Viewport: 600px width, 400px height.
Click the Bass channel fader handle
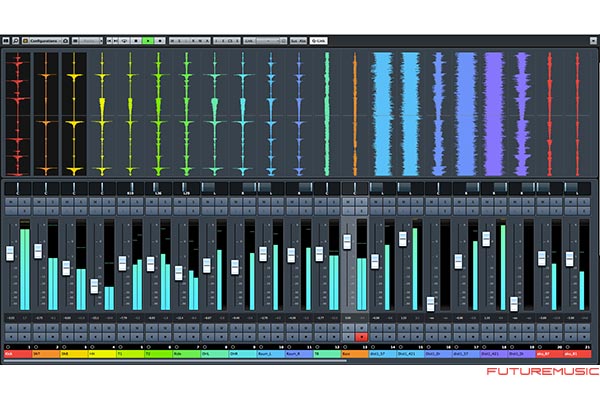(x=347, y=242)
